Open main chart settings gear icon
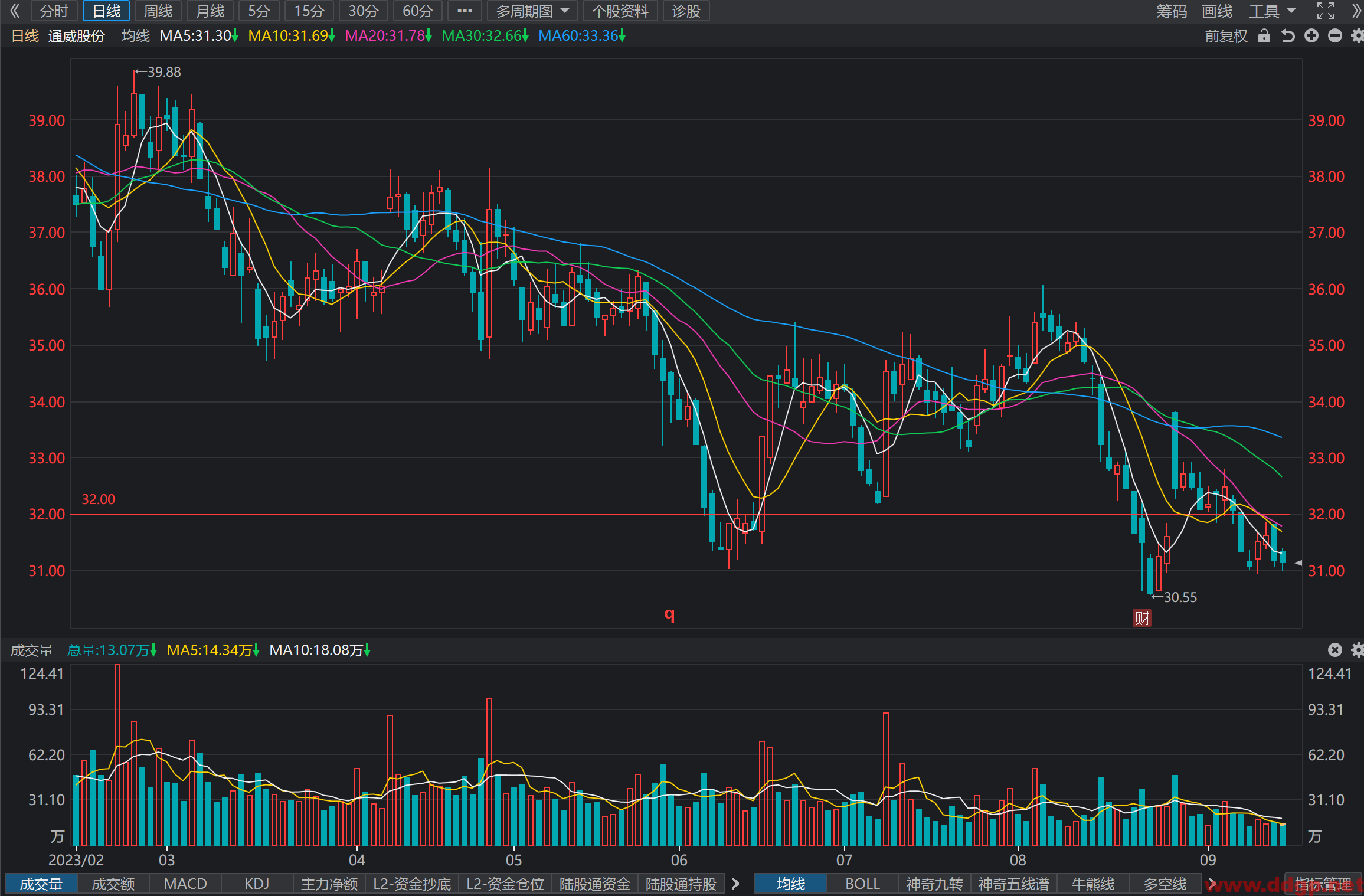The height and width of the screenshot is (896, 1364). coord(1358,36)
